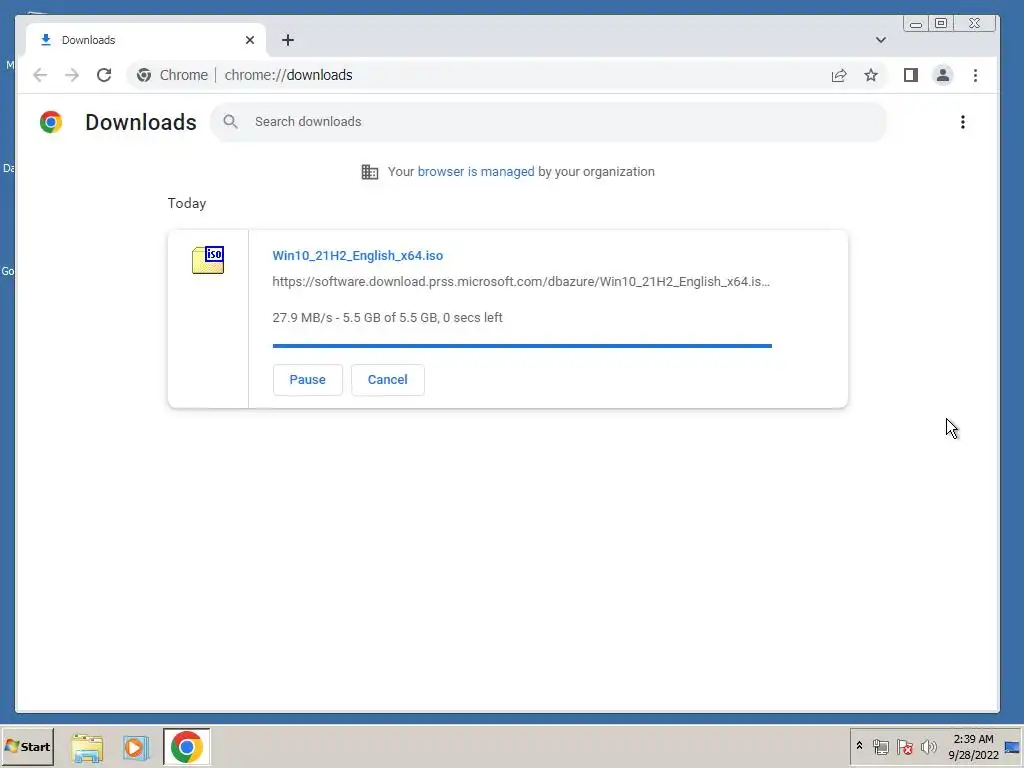Reload the Downloads page
Image resolution: width=1024 pixels, height=768 pixels.
pos(104,75)
